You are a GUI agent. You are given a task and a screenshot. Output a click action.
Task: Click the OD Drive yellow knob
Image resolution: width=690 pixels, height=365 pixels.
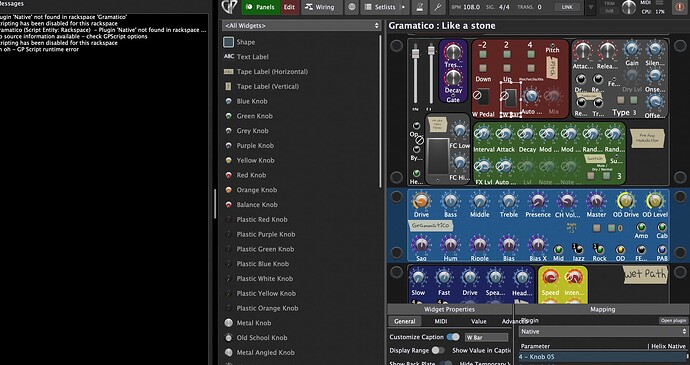pos(625,201)
